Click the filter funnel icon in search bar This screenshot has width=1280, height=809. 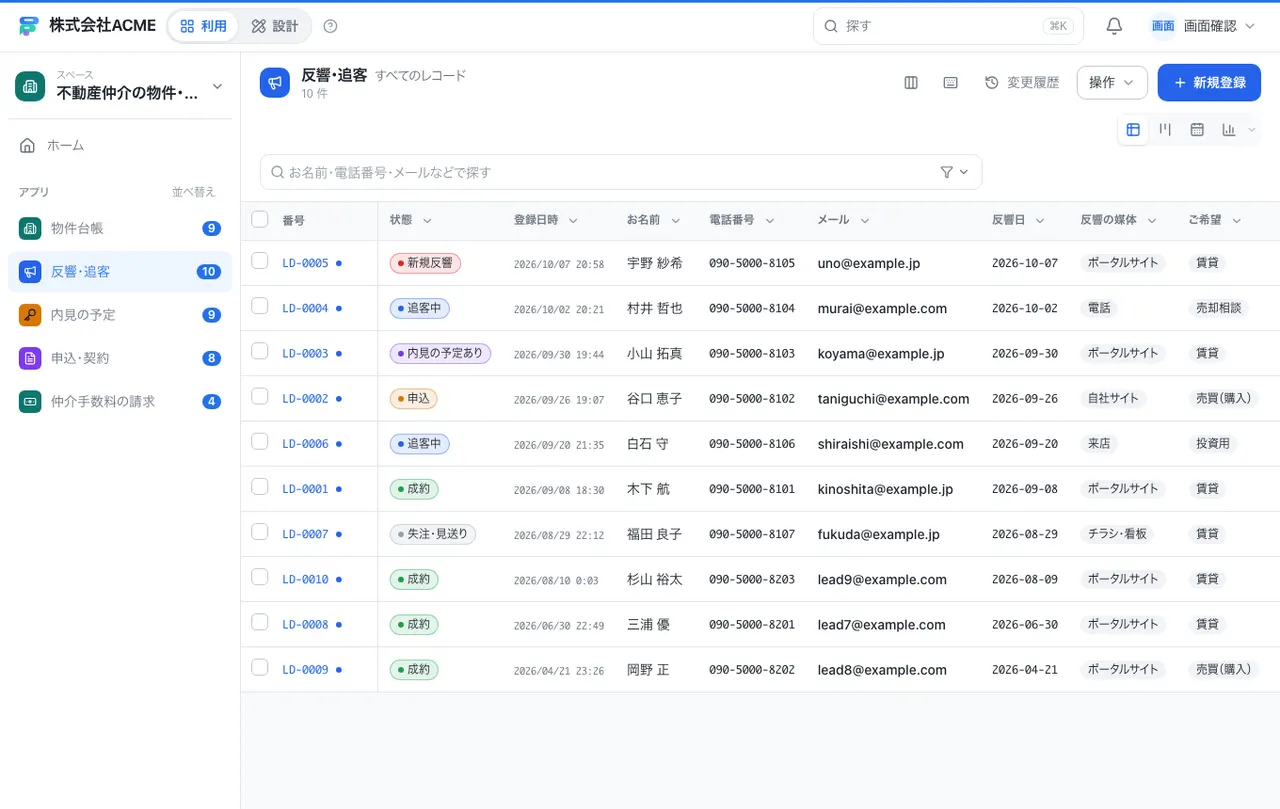click(x=947, y=172)
